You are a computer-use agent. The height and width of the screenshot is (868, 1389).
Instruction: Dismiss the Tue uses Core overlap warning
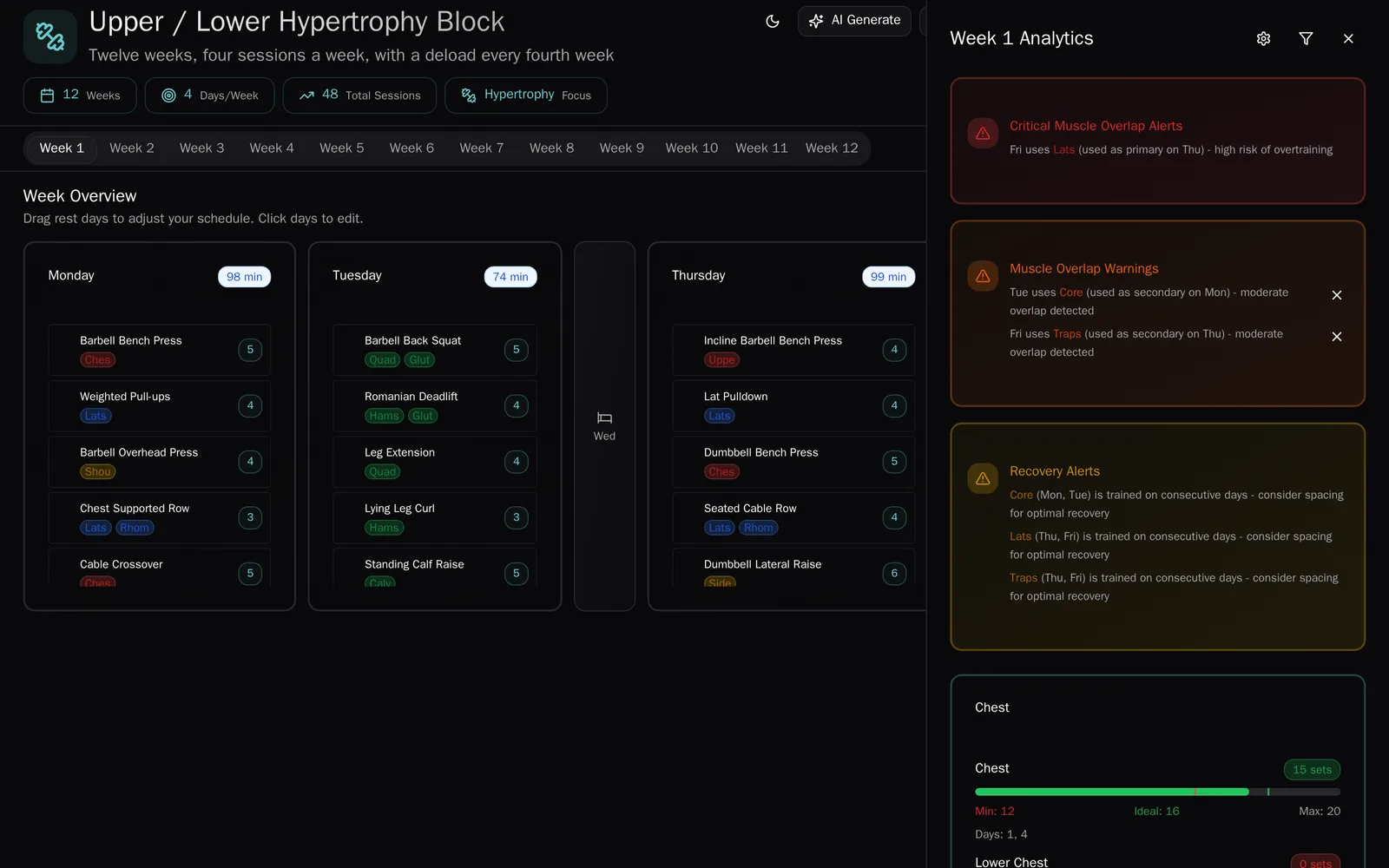pyautogui.click(x=1337, y=295)
